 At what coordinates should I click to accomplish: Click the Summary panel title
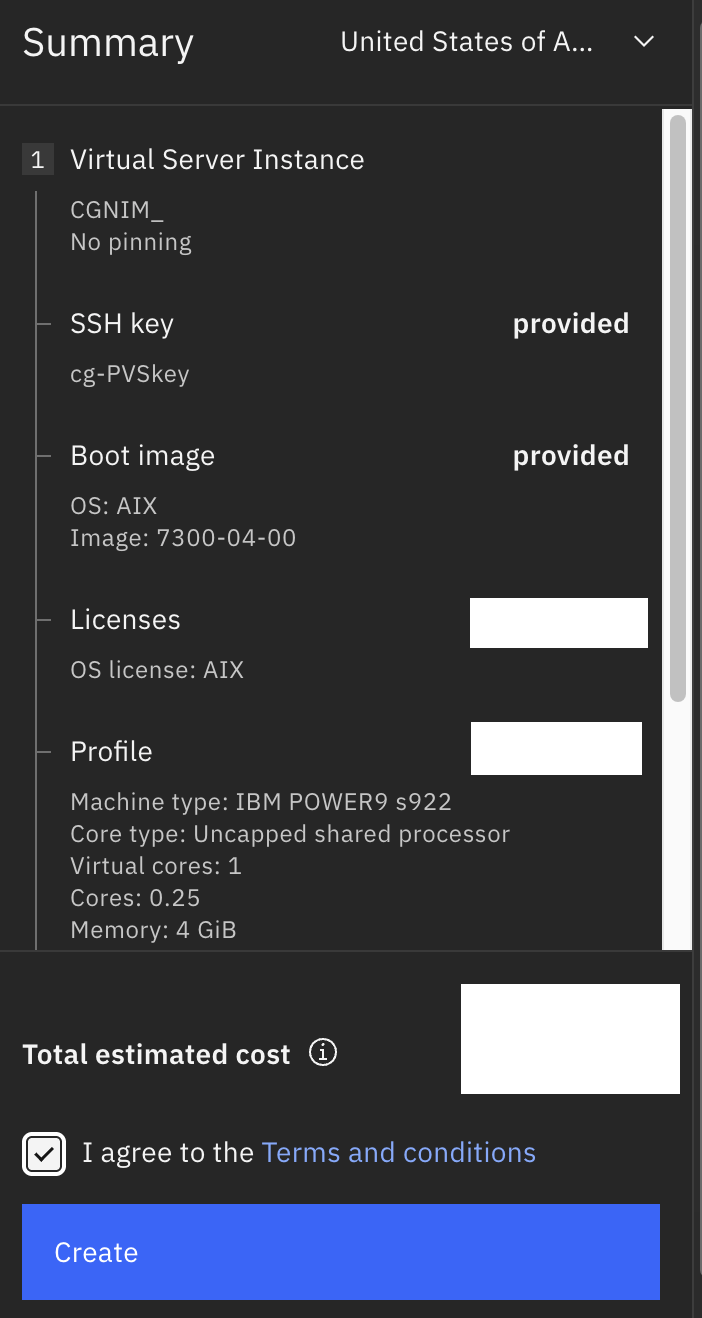coord(108,43)
